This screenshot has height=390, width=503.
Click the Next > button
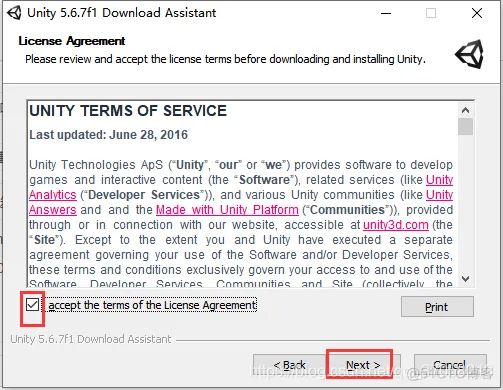363,365
